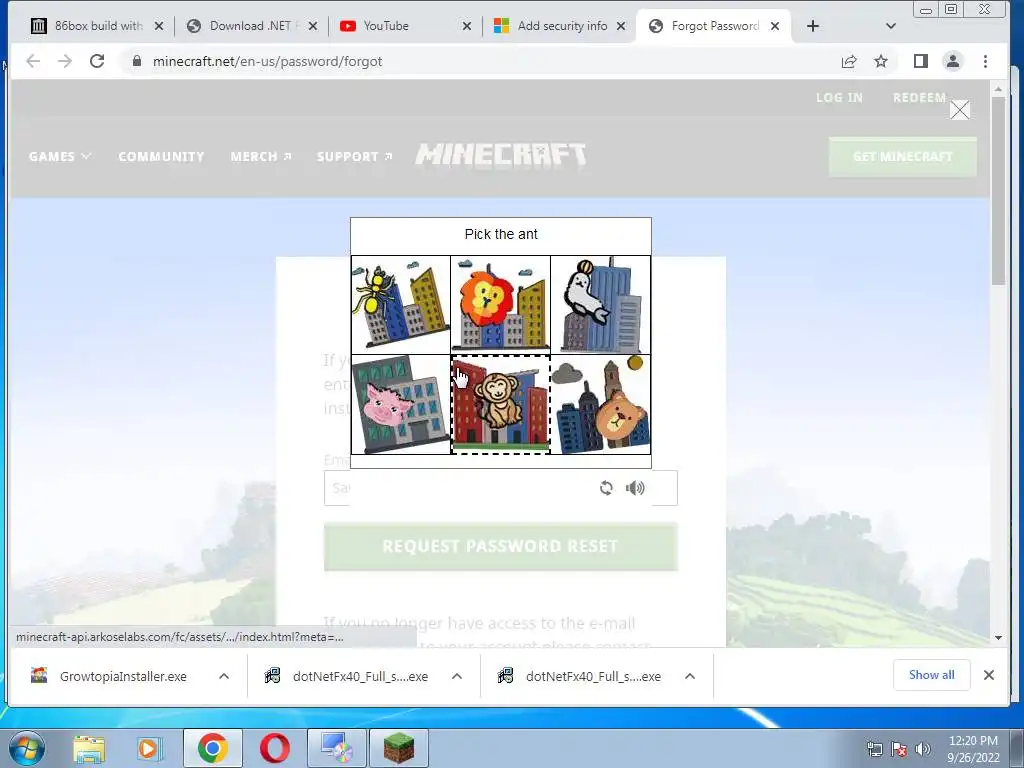
Task: Open the Minecraft taskbar icon
Action: [399, 748]
